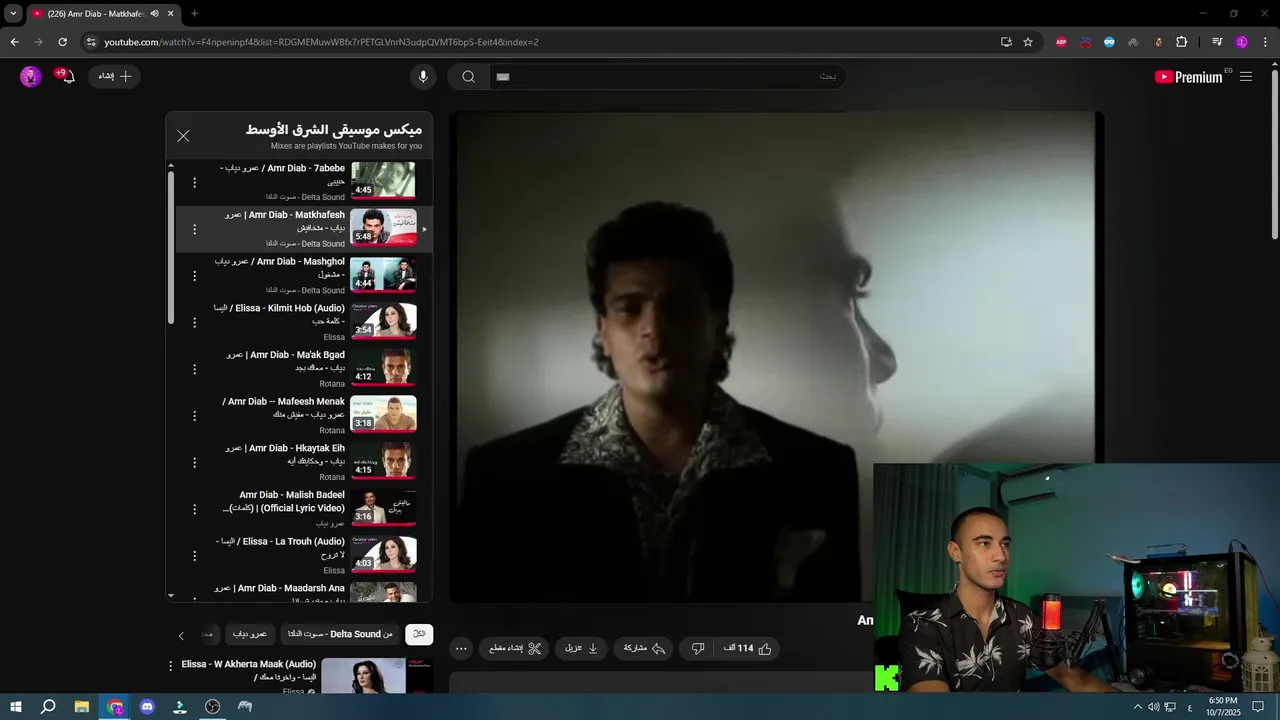
Task: Go back in Chrome
Action: [x=14, y=42]
